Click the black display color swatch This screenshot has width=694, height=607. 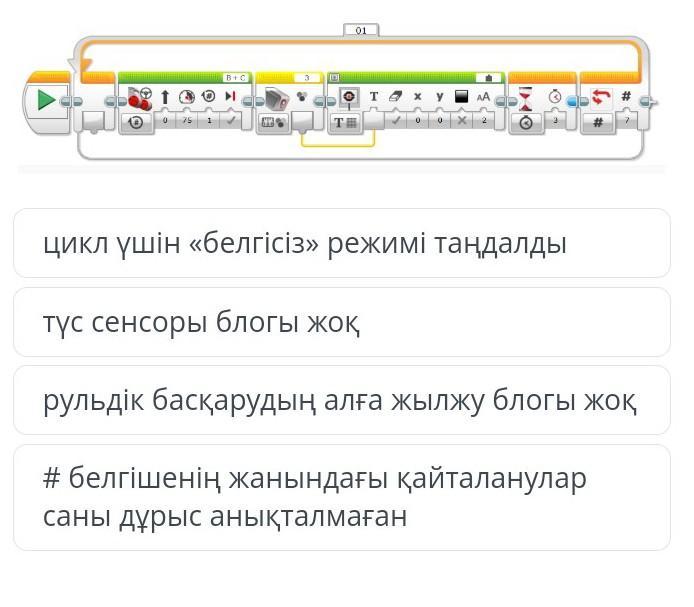point(462,97)
